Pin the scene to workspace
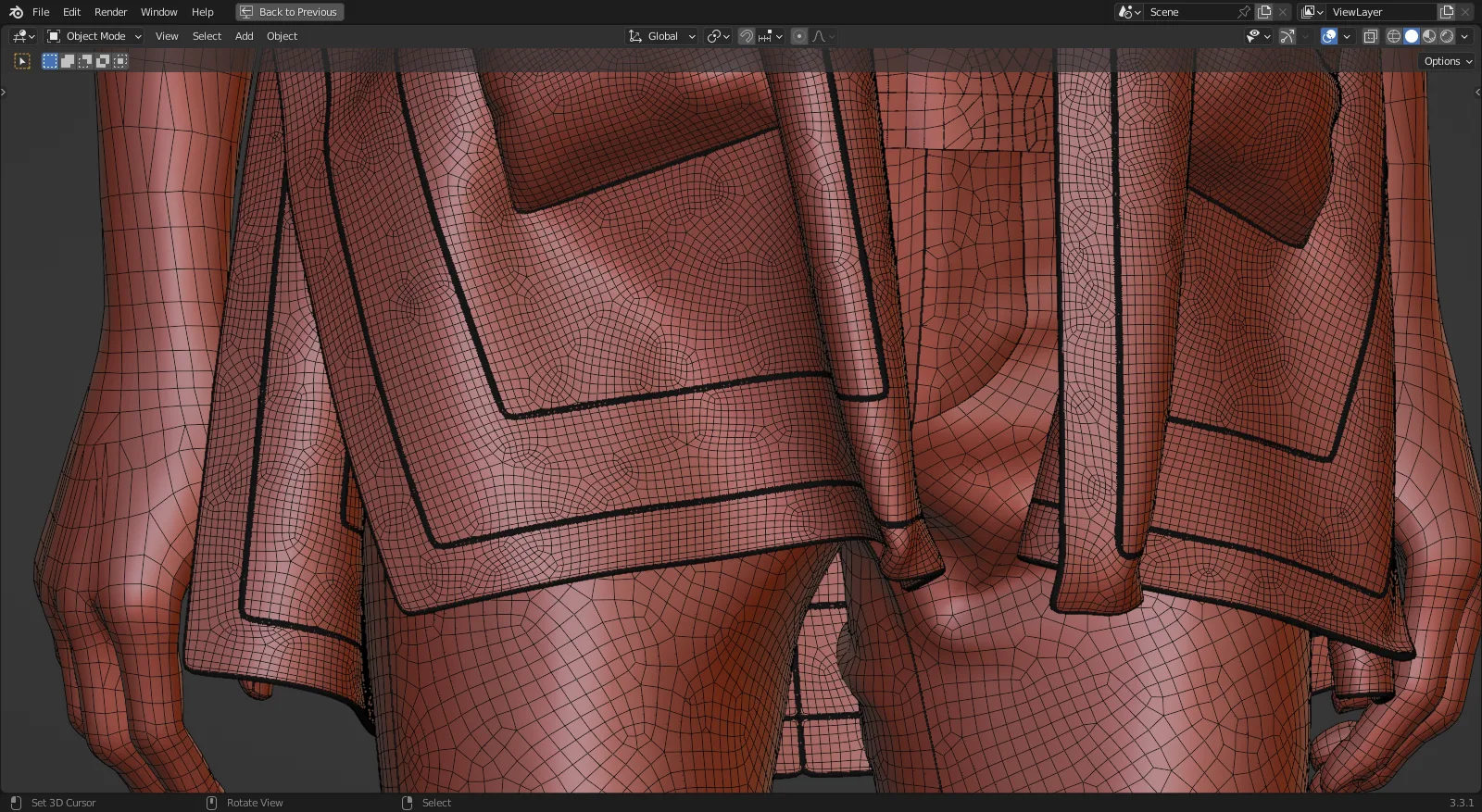 click(1244, 12)
